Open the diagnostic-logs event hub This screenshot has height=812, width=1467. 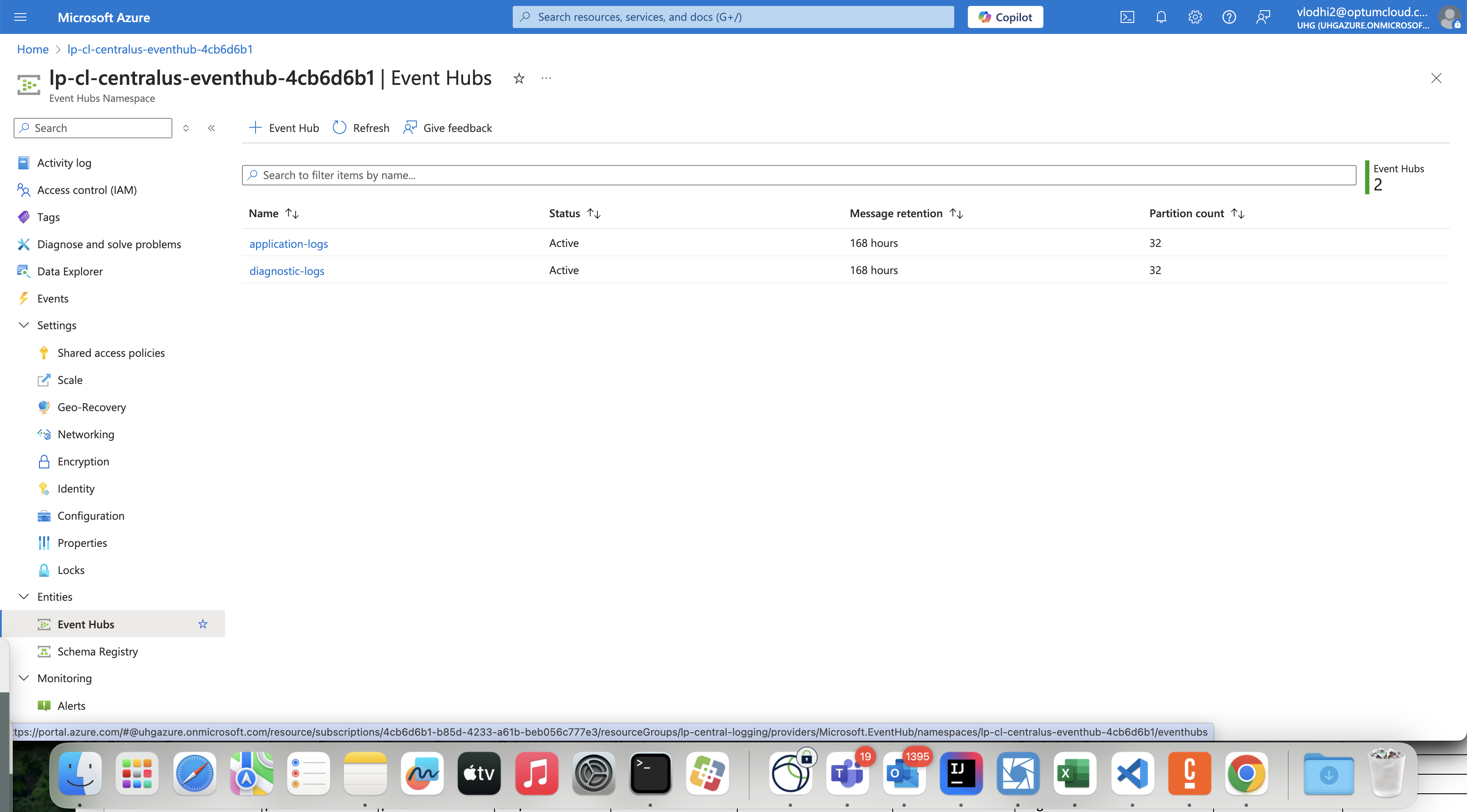(287, 271)
